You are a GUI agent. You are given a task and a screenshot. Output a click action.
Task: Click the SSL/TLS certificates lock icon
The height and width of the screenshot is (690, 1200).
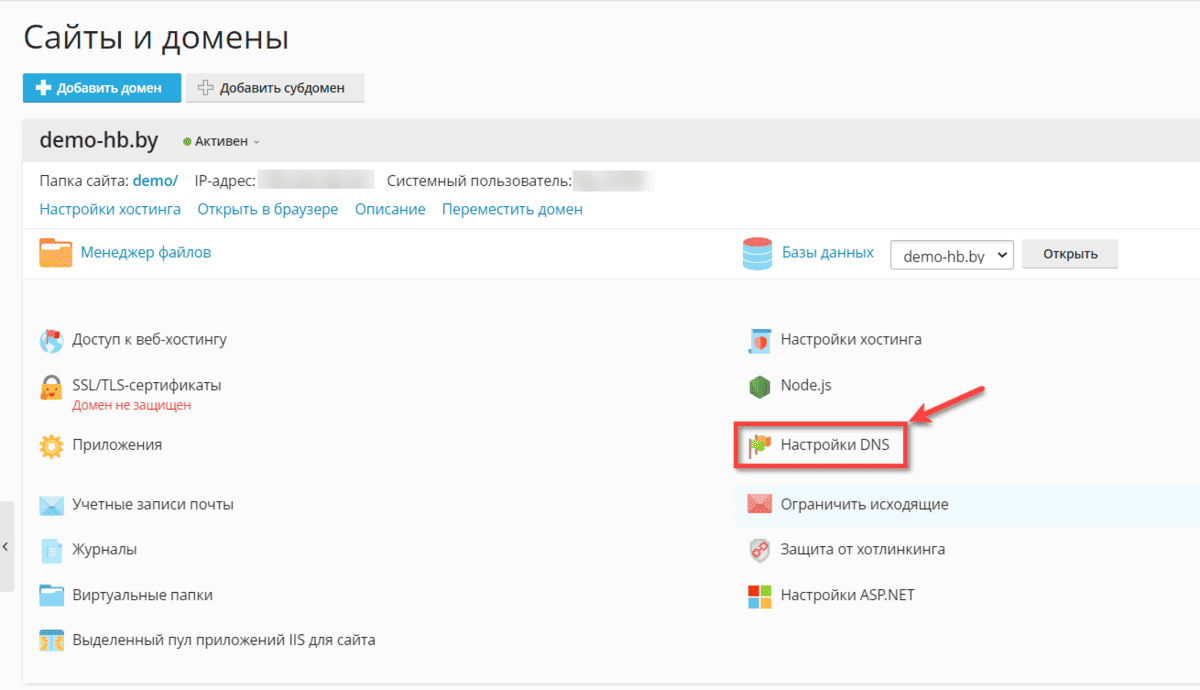tap(52, 387)
